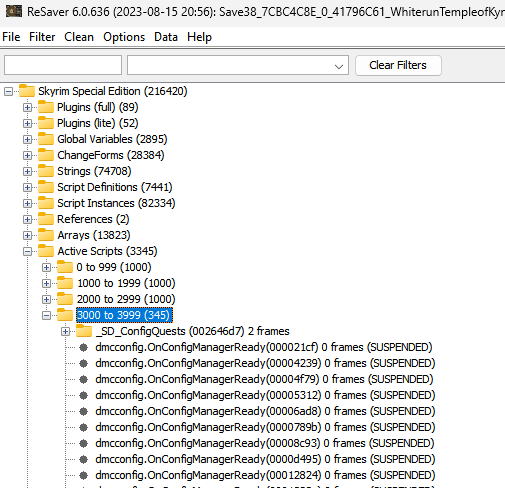Click the ChangeForms folder icon

[46, 155]
